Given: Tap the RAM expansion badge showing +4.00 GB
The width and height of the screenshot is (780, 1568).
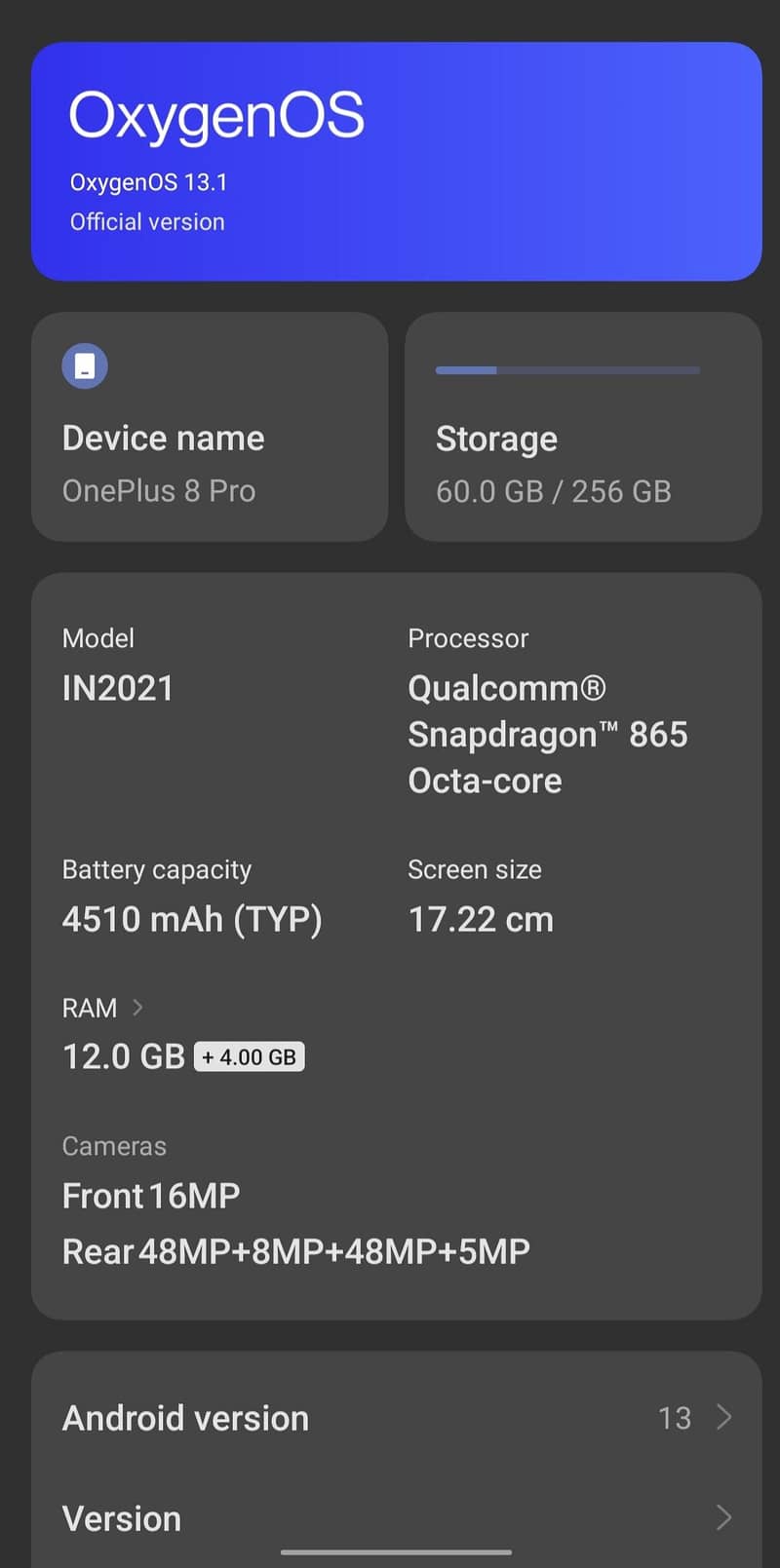Looking at the screenshot, I should pyautogui.click(x=250, y=1055).
